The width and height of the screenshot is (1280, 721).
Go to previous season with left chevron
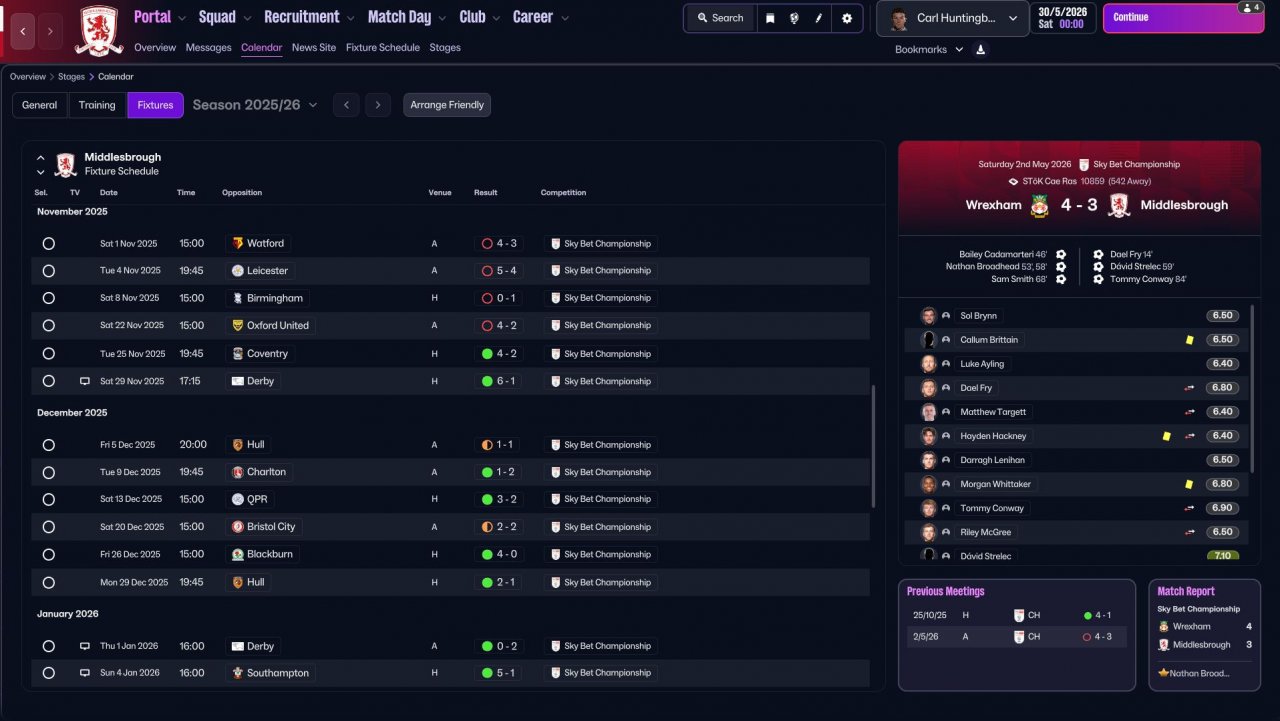(x=346, y=105)
